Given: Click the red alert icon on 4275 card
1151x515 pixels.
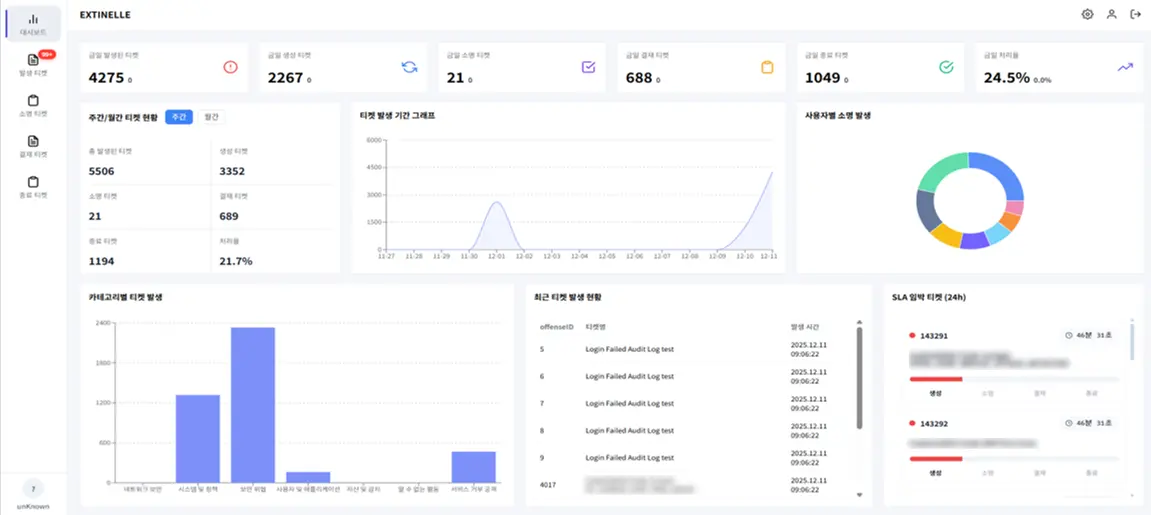Looking at the screenshot, I should click(x=230, y=67).
